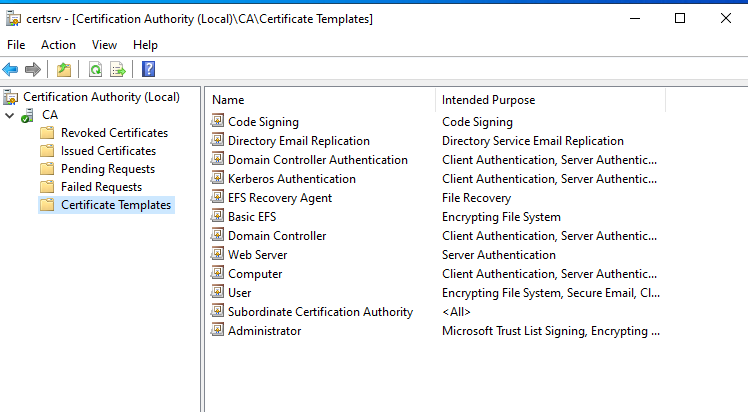Image resolution: width=748 pixels, height=412 pixels.
Task: Open the Action menu
Action: [58, 45]
